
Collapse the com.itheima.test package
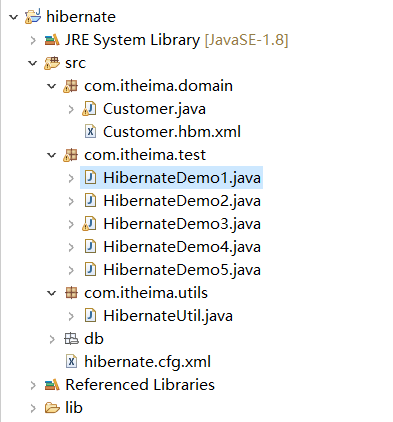point(52,155)
